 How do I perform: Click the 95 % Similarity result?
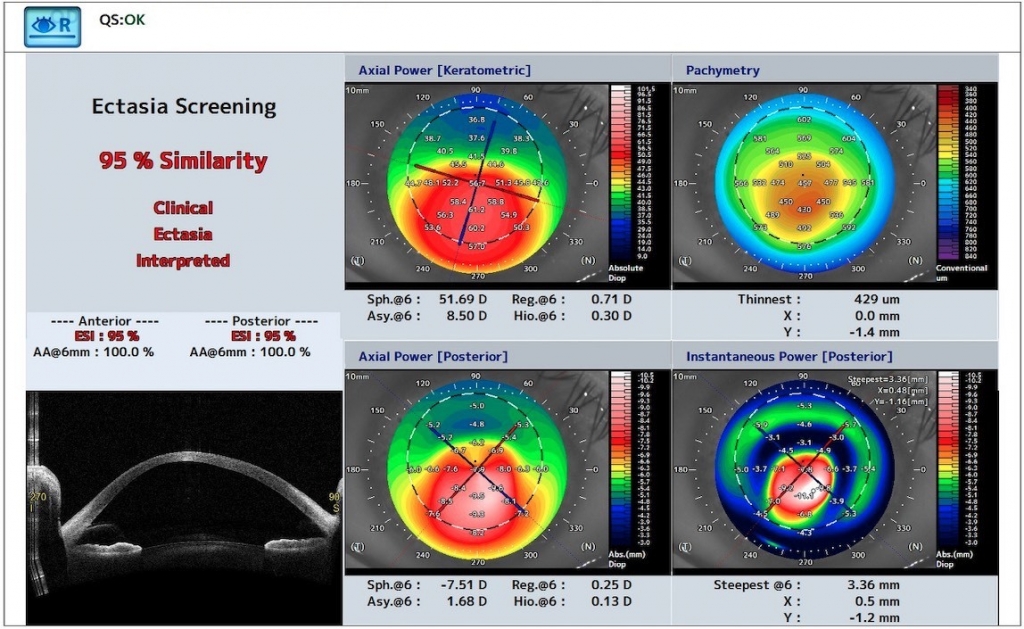[183, 160]
